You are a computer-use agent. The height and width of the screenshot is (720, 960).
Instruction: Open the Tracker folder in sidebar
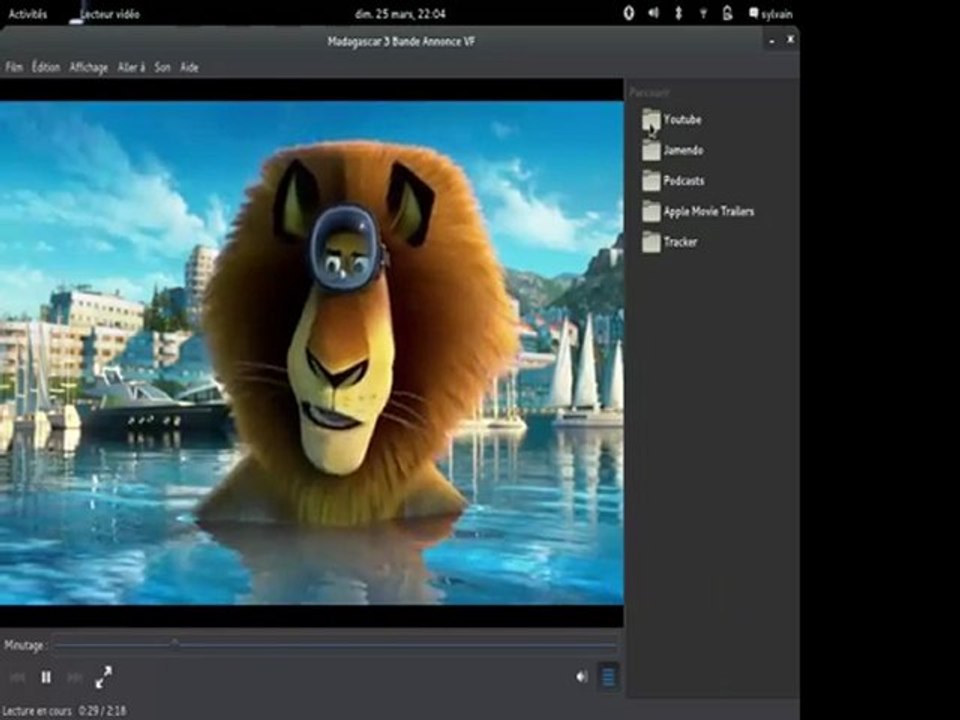click(670, 242)
